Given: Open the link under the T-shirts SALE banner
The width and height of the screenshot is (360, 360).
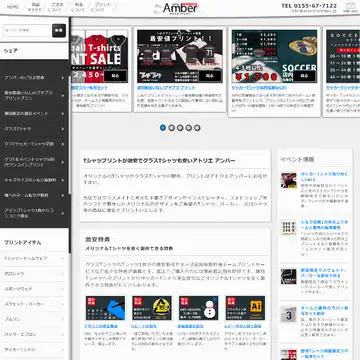Looking at the screenshot, I should [90, 88].
